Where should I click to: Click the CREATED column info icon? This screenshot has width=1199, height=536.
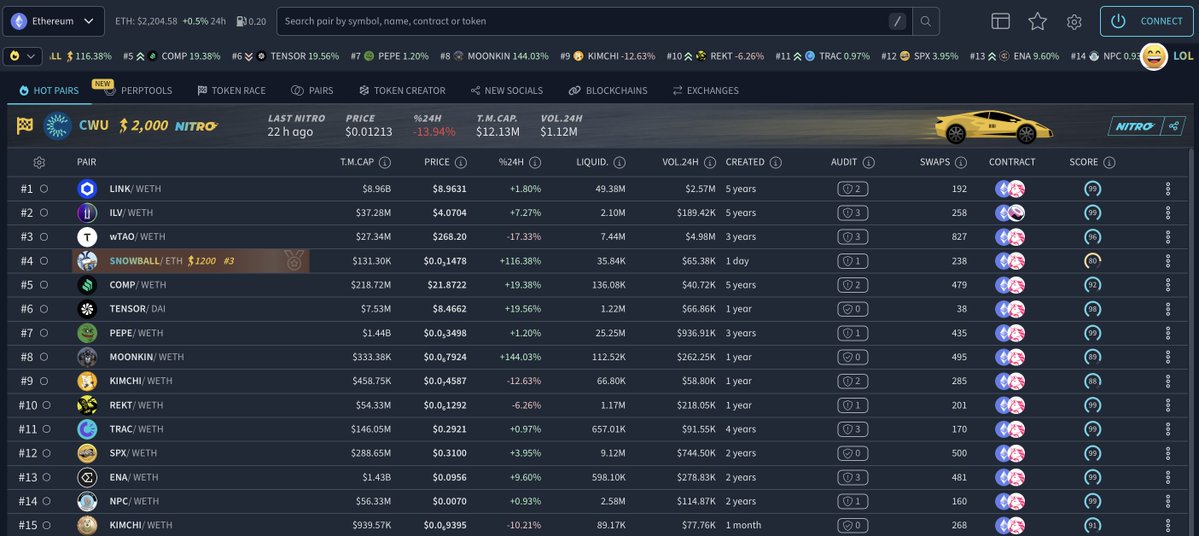(775, 162)
